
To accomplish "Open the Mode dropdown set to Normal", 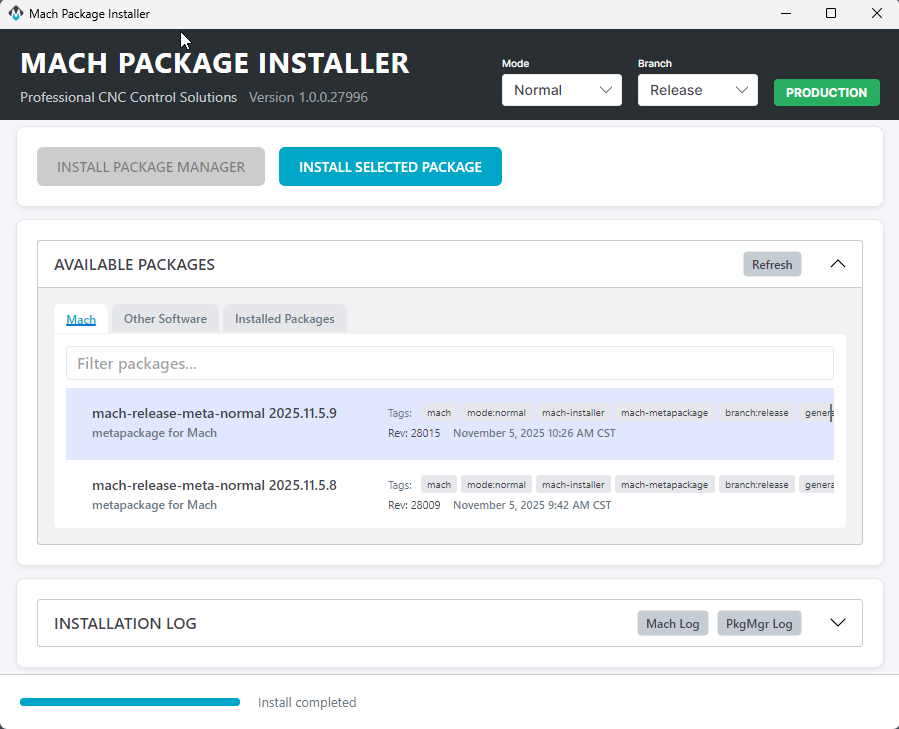I will pyautogui.click(x=561, y=90).
